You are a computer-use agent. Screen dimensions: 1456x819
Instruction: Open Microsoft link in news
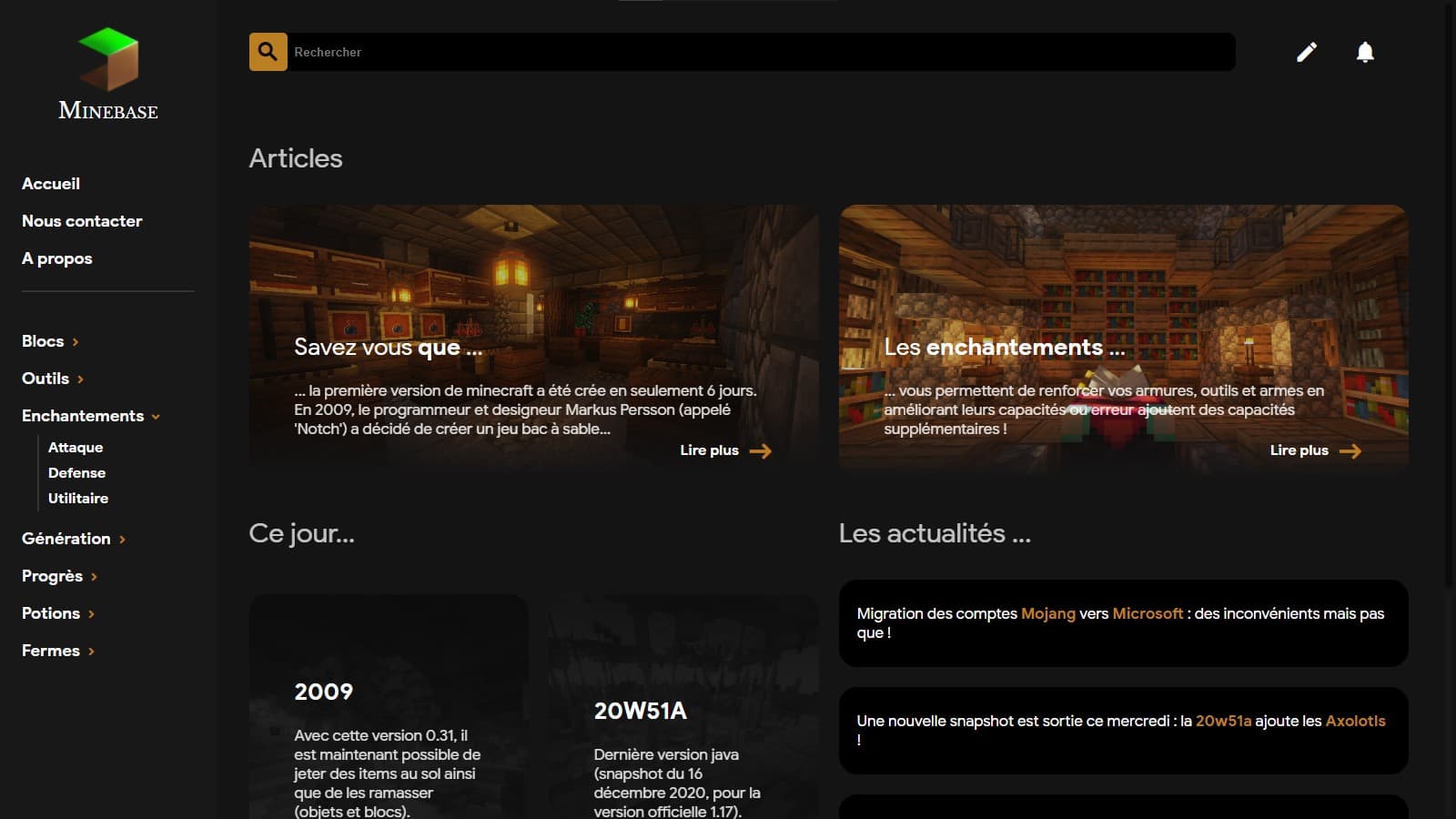click(1148, 613)
